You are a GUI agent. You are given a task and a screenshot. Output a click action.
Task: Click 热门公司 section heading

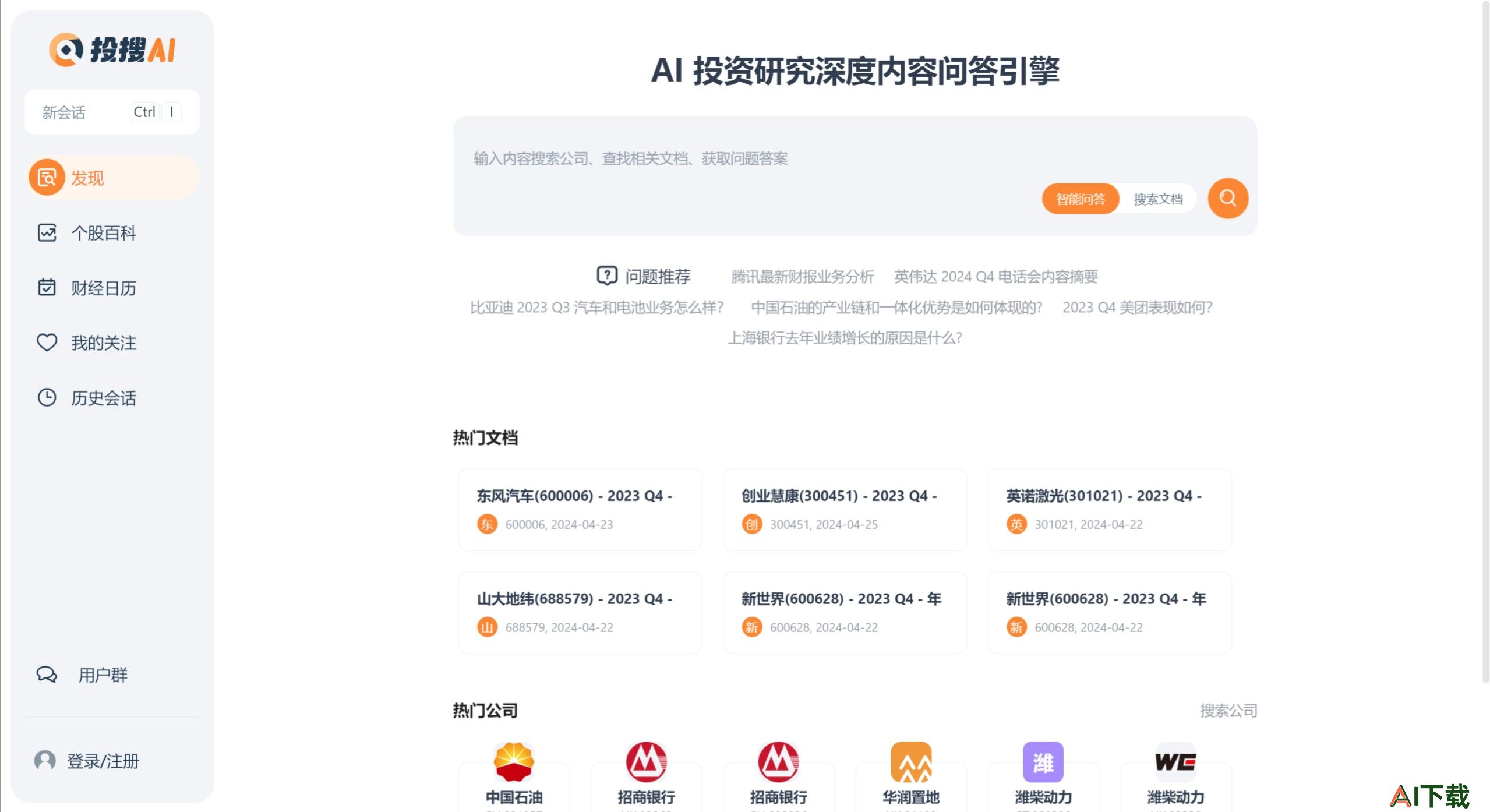[485, 710]
